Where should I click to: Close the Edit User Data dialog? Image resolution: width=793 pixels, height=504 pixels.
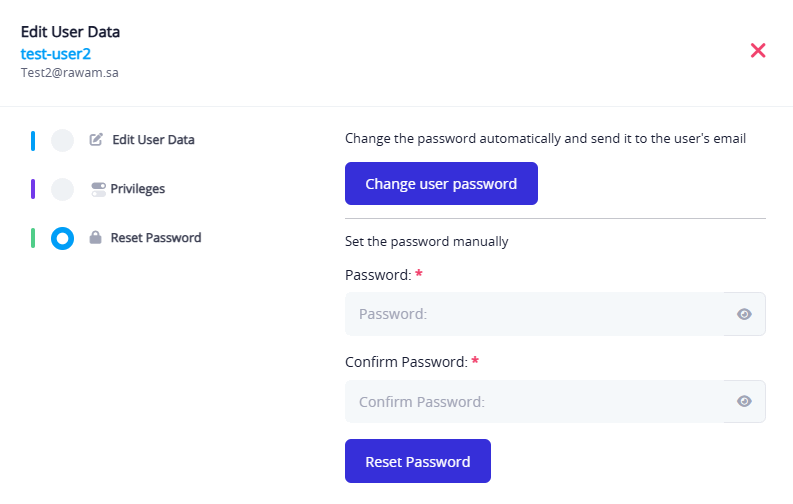[758, 50]
